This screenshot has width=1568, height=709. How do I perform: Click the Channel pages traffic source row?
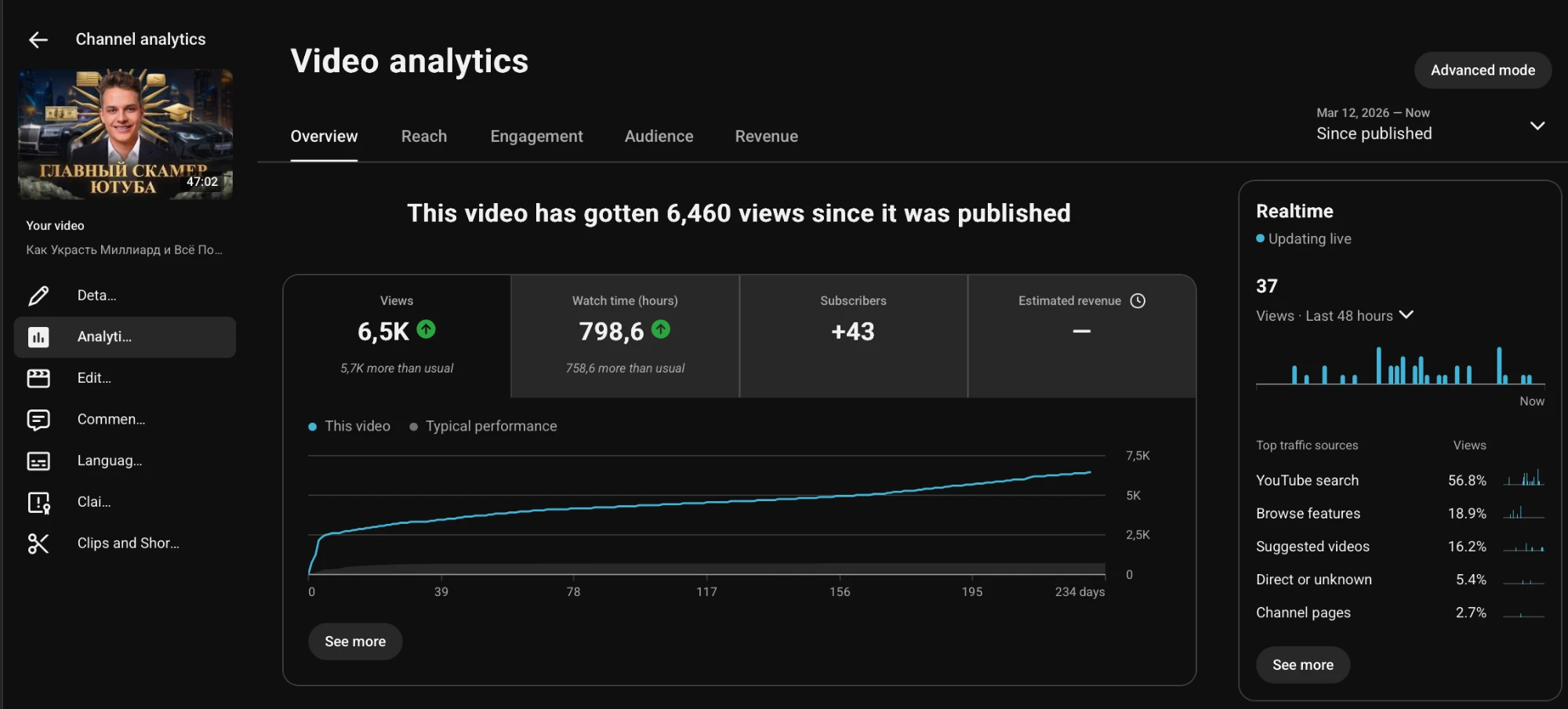tap(1400, 612)
